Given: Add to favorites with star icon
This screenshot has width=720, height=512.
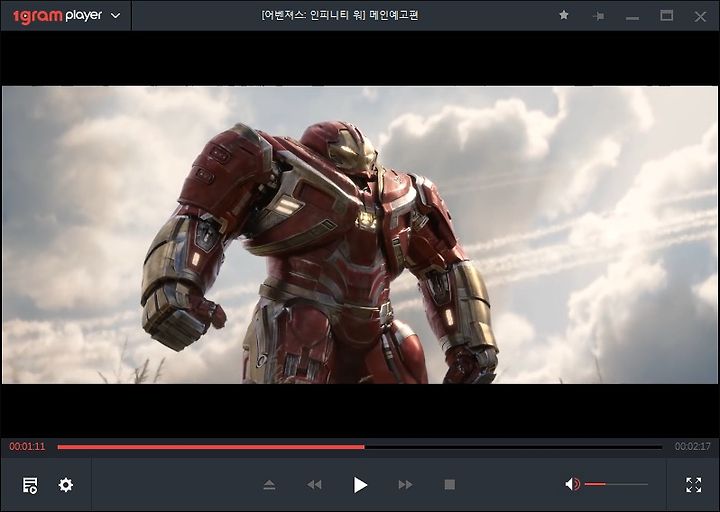Looking at the screenshot, I should point(564,15).
